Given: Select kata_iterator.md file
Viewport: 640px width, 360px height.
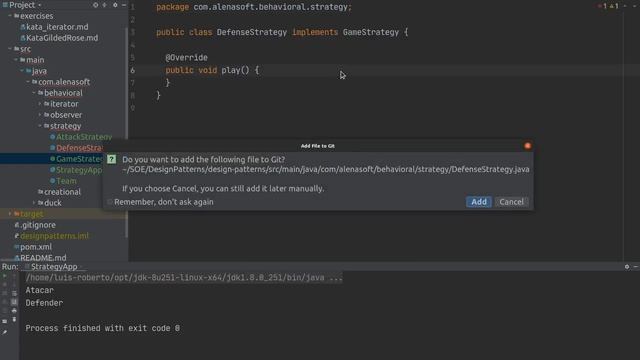Looking at the screenshot, I should (x=57, y=27).
